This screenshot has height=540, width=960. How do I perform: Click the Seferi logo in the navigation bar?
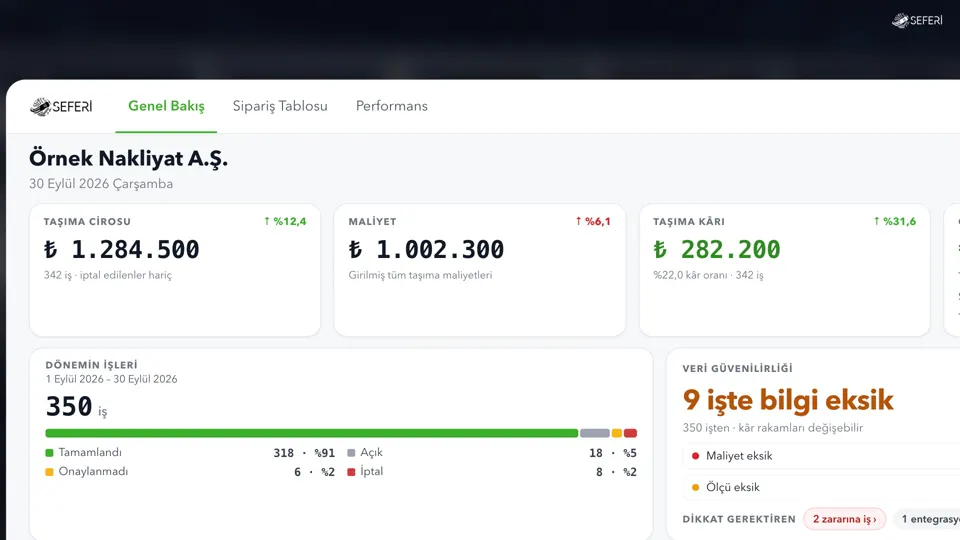point(61,107)
